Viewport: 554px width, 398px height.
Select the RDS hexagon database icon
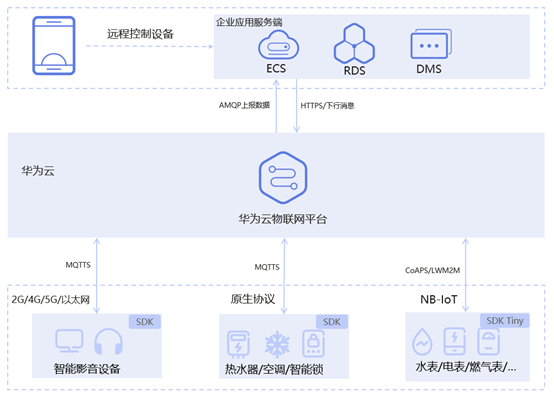(354, 43)
